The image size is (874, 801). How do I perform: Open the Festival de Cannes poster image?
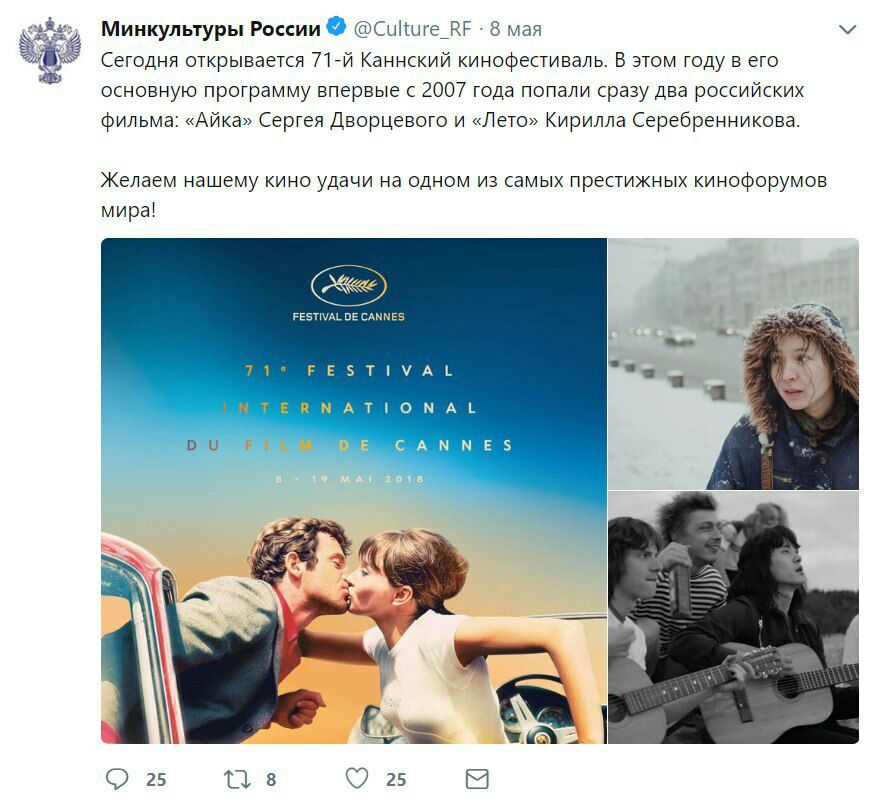click(x=353, y=491)
